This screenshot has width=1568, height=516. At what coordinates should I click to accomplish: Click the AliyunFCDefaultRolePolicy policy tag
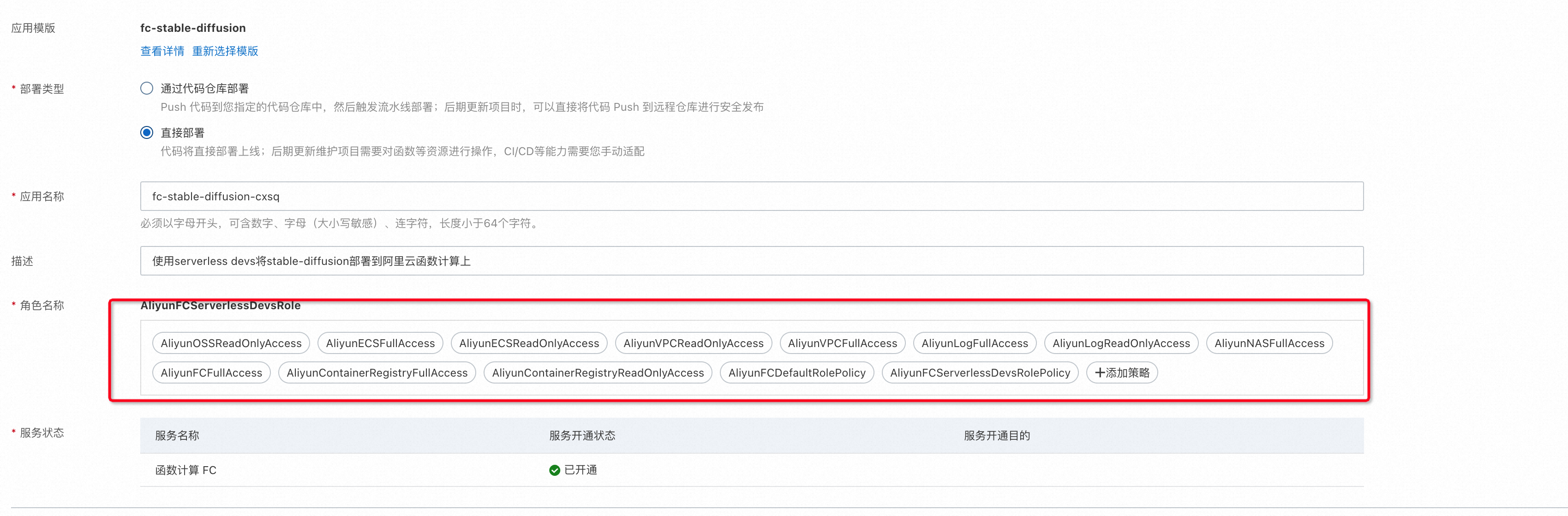click(x=797, y=372)
